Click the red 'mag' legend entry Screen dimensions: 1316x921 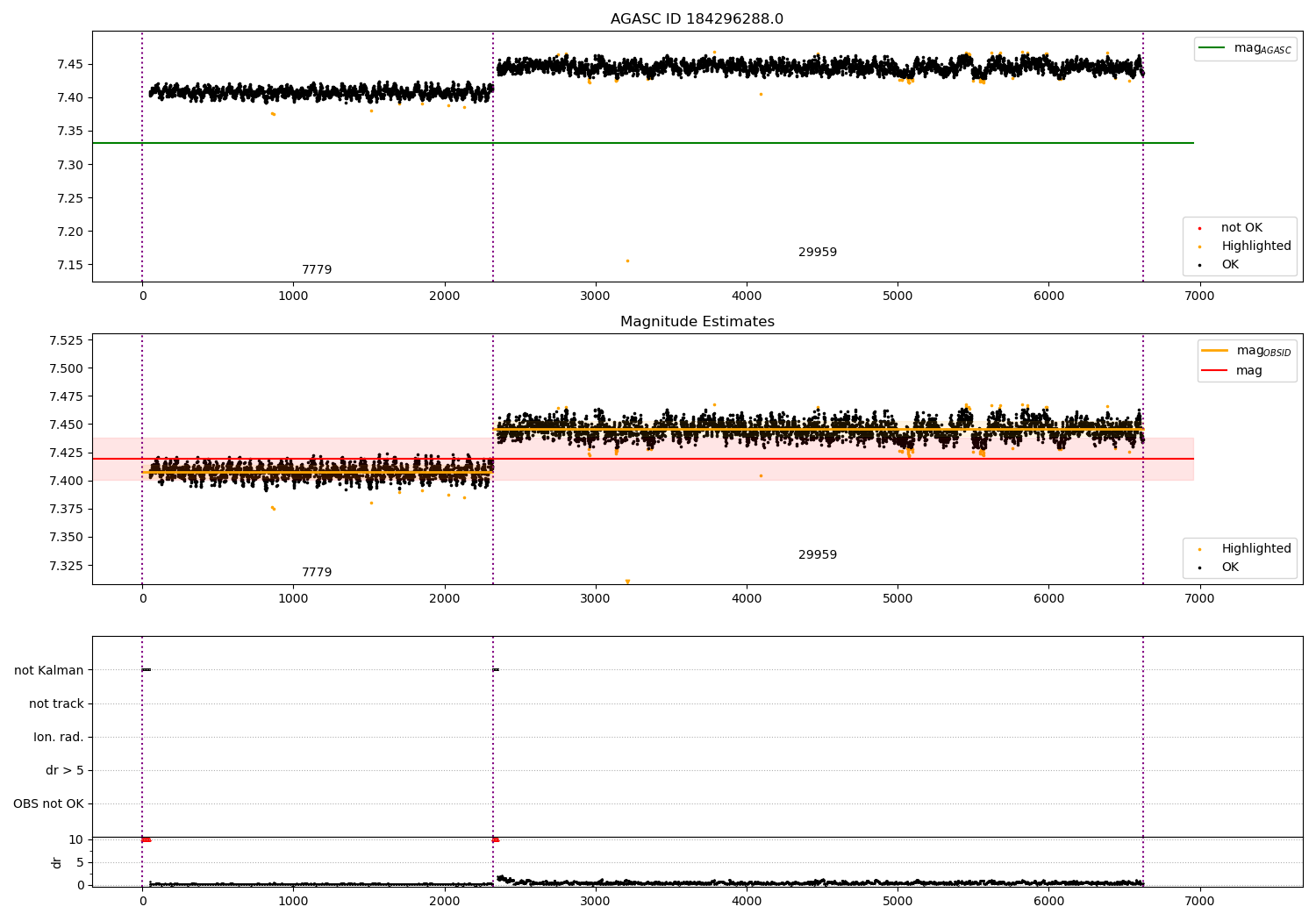click(1232, 371)
